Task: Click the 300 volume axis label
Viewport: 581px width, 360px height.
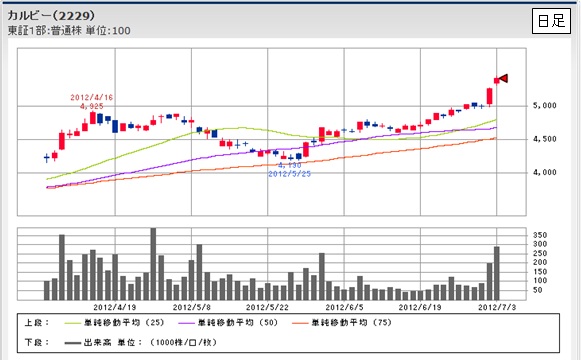Action: coord(540,244)
